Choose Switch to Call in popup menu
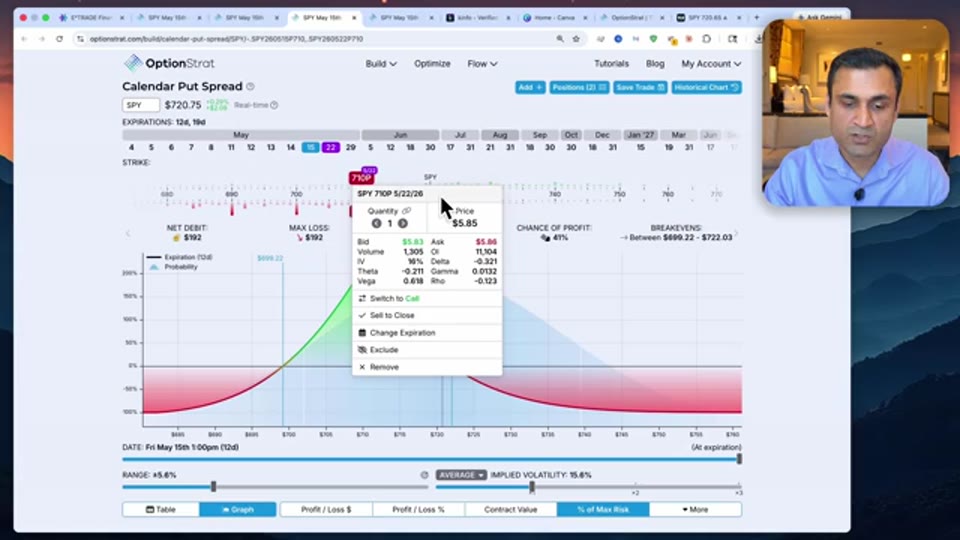The height and width of the screenshot is (540, 960). tap(427, 299)
